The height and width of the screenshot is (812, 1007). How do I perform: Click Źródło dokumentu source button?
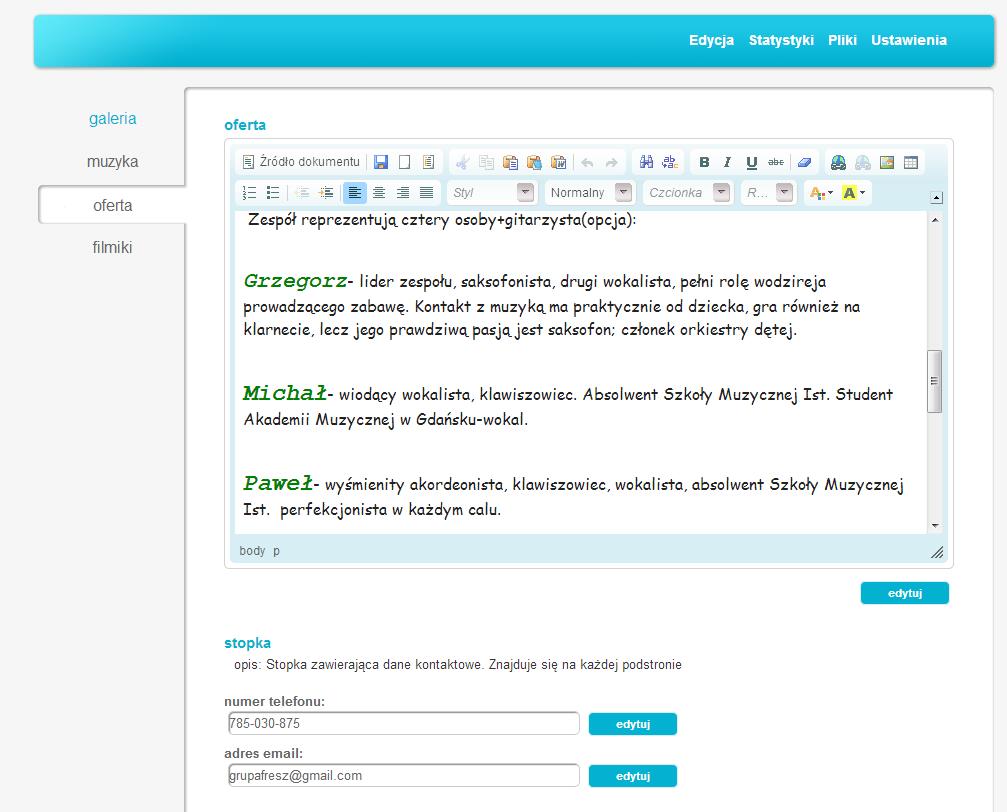click(x=301, y=162)
